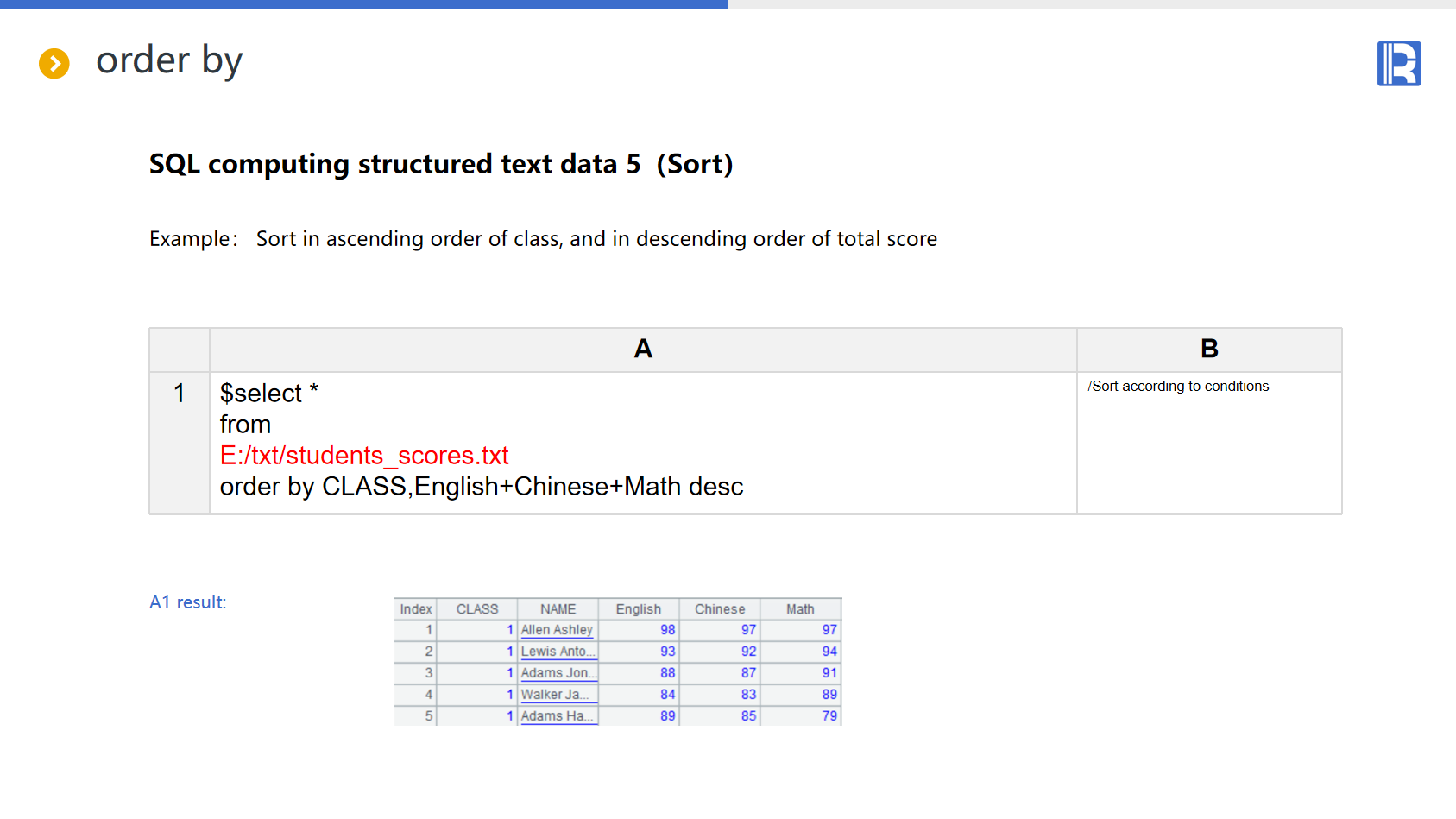Screen dimensions: 1456x819
Task: Click English score 98 in first row
Action: 667,630
